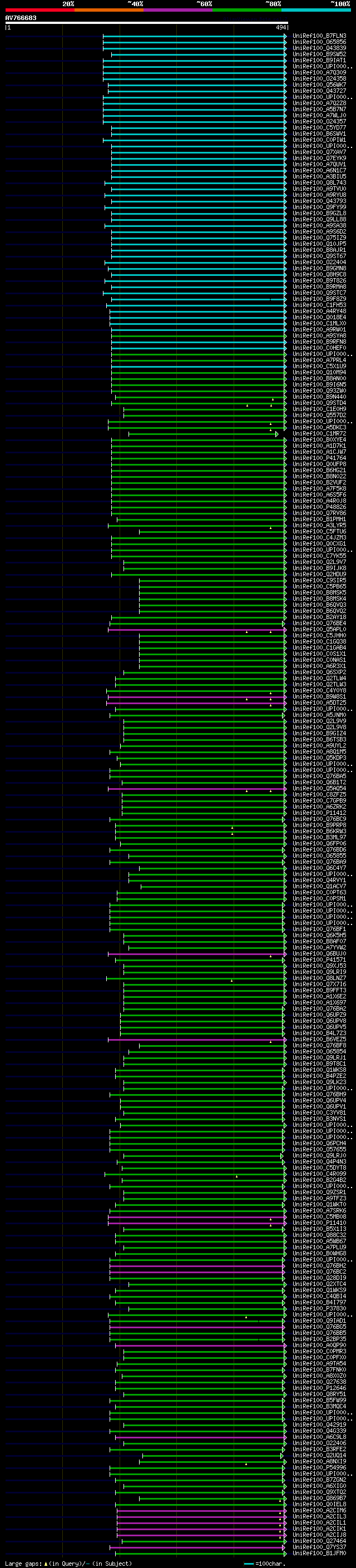Select hit label UniRef100_B9N440
The height and width of the screenshot is (1568, 356).
[x=319, y=397]
